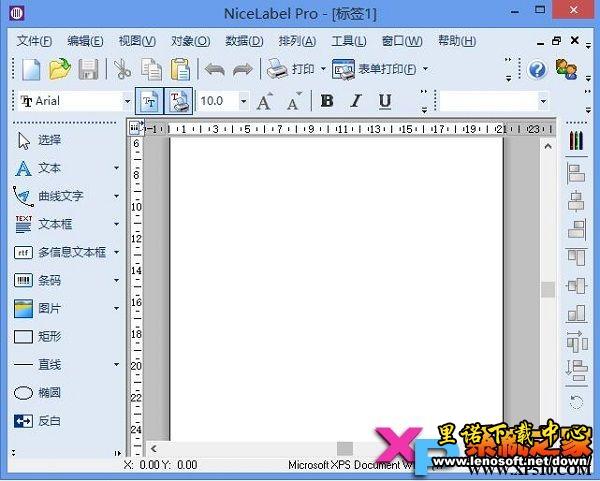The width and height of the screenshot is (600, 481).
Task: Toggle TrueType fonts button
Action: pyautogui.click(x=149, y=101)
